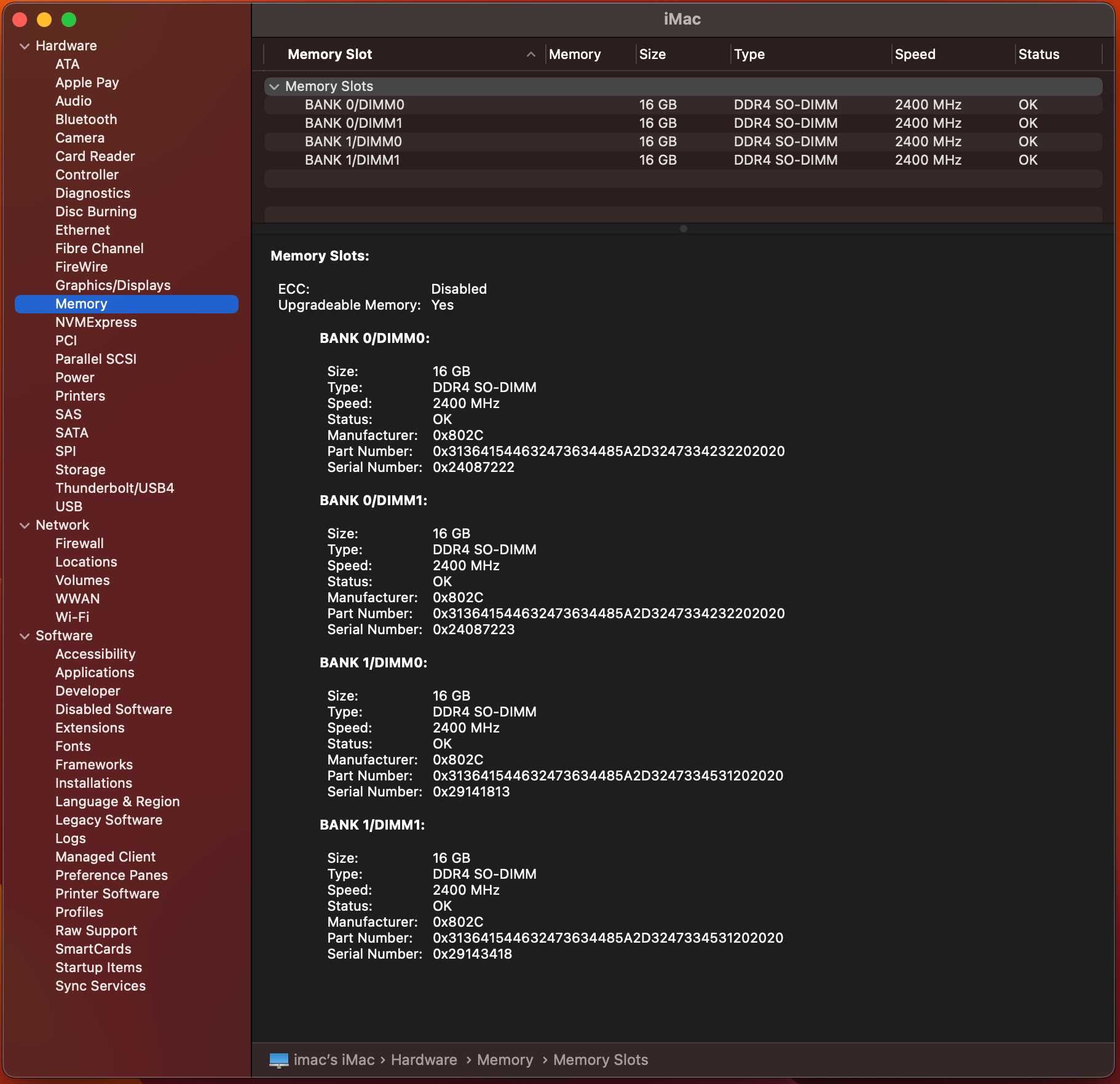The width and height of the screenshot is (1120, 1084).
Task: View Installations under Software
Action: tap(93, 784)
